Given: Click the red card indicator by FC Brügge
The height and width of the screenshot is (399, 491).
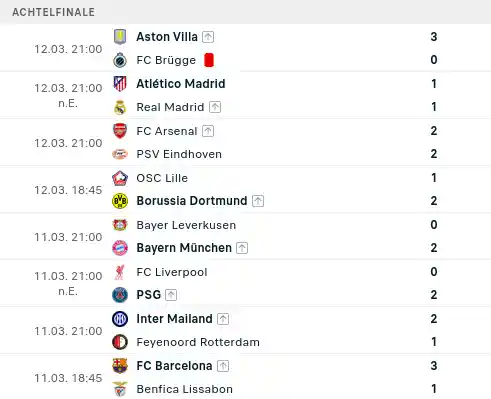Looking at the screenshot, I should 209,60.
